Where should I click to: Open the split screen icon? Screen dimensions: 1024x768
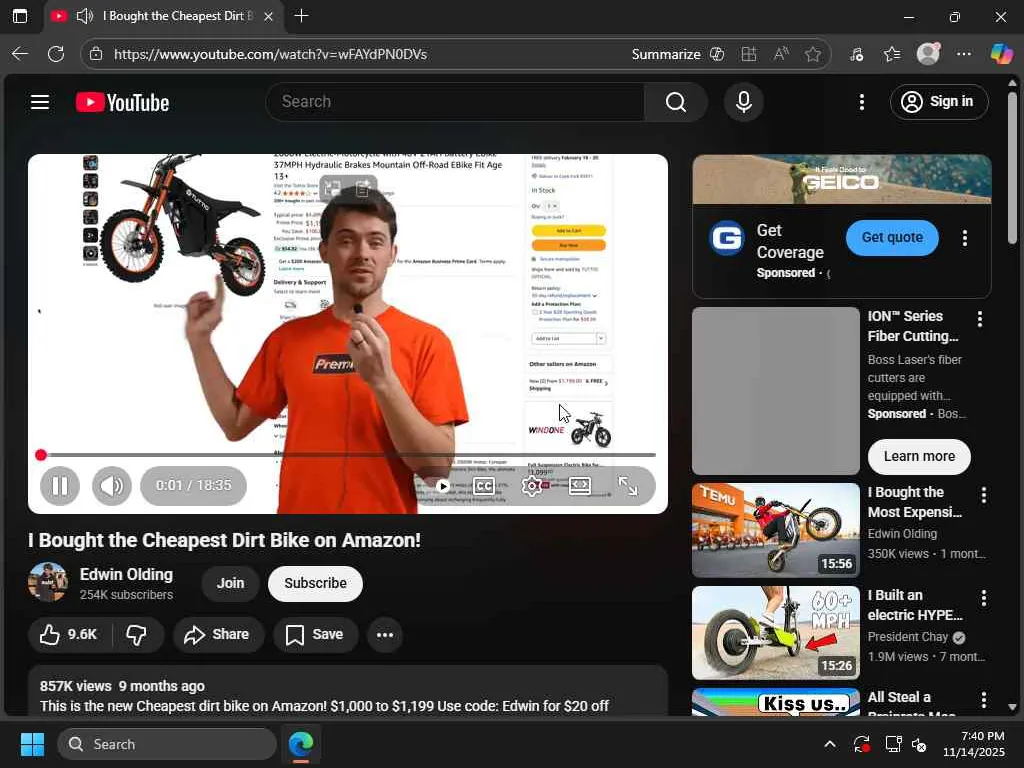pyautogui.click(x=749, y=54)
